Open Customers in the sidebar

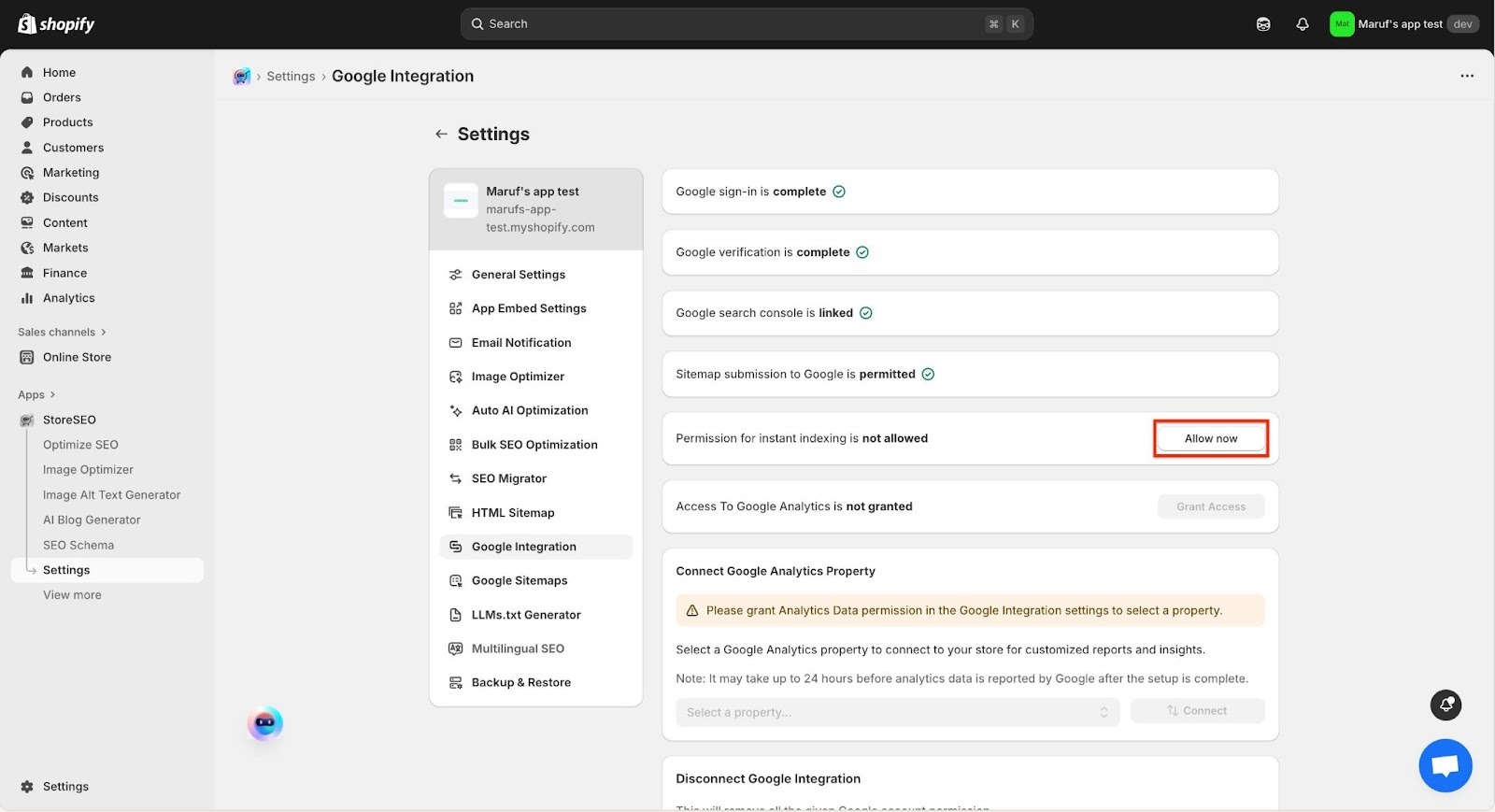(73, 148)
